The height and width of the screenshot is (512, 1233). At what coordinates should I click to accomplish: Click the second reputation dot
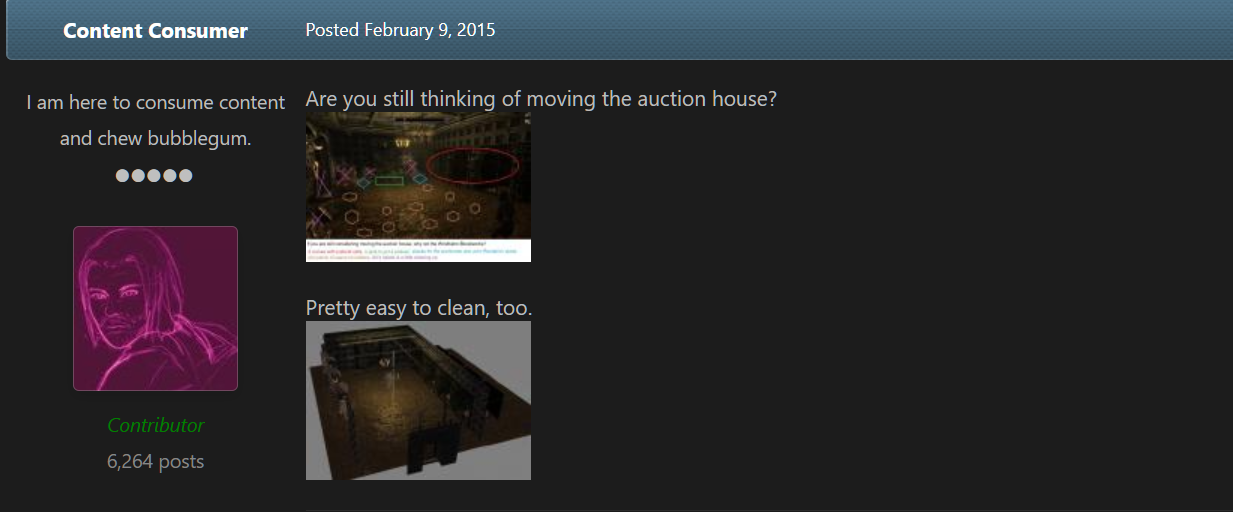[138, 176]
